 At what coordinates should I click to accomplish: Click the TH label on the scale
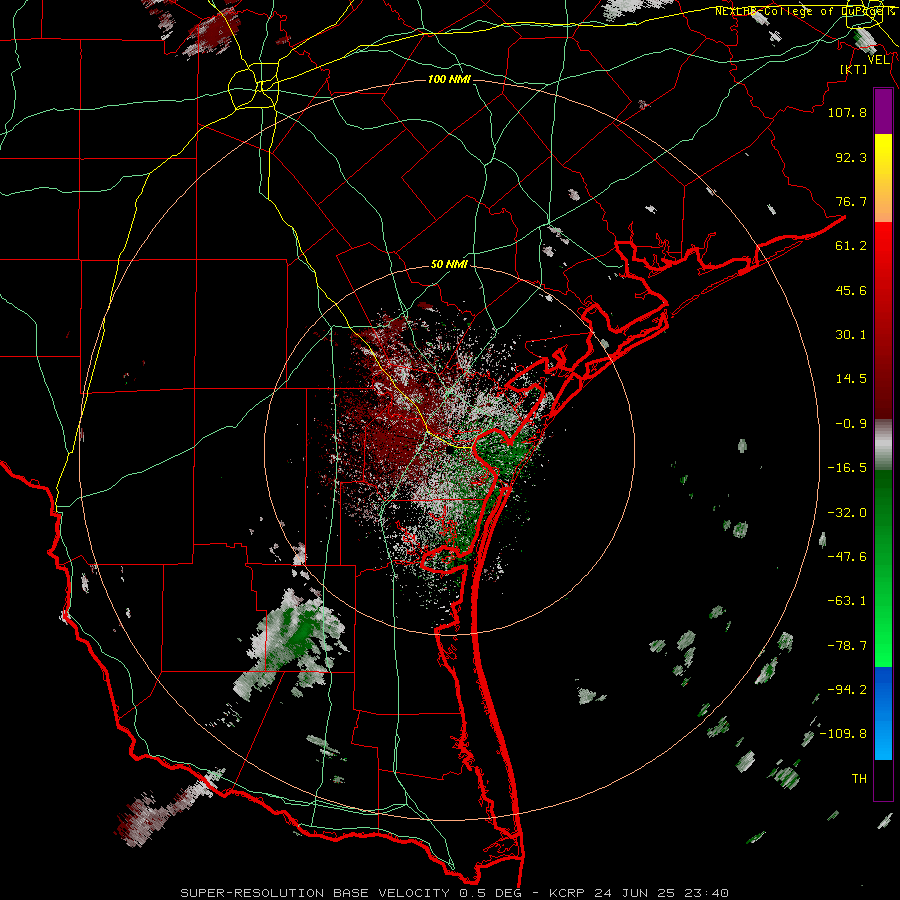pyautogui.click(x=859, y=779)
